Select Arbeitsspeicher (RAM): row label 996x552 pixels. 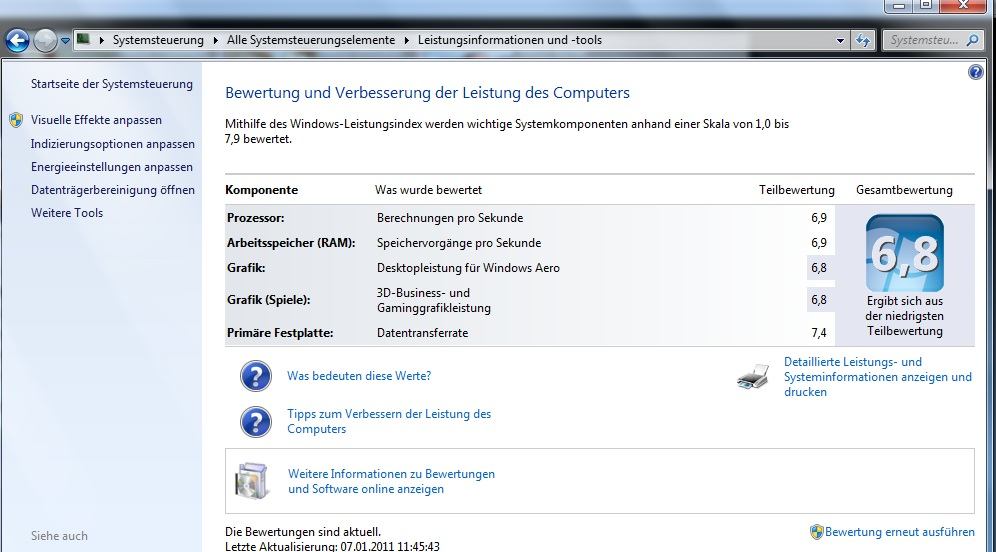[291, 243]
